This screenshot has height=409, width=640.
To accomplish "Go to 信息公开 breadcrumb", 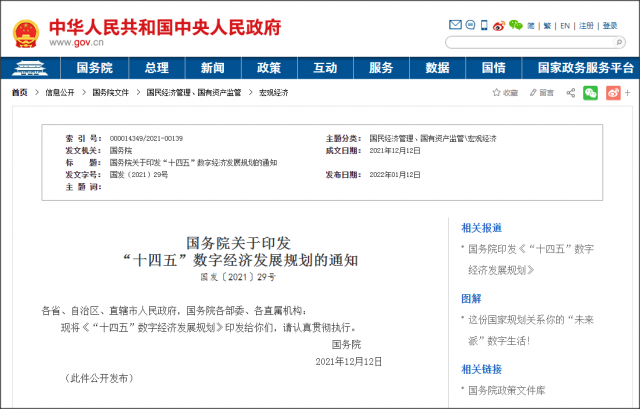I will pyautogui.click(x=60, y=93).
